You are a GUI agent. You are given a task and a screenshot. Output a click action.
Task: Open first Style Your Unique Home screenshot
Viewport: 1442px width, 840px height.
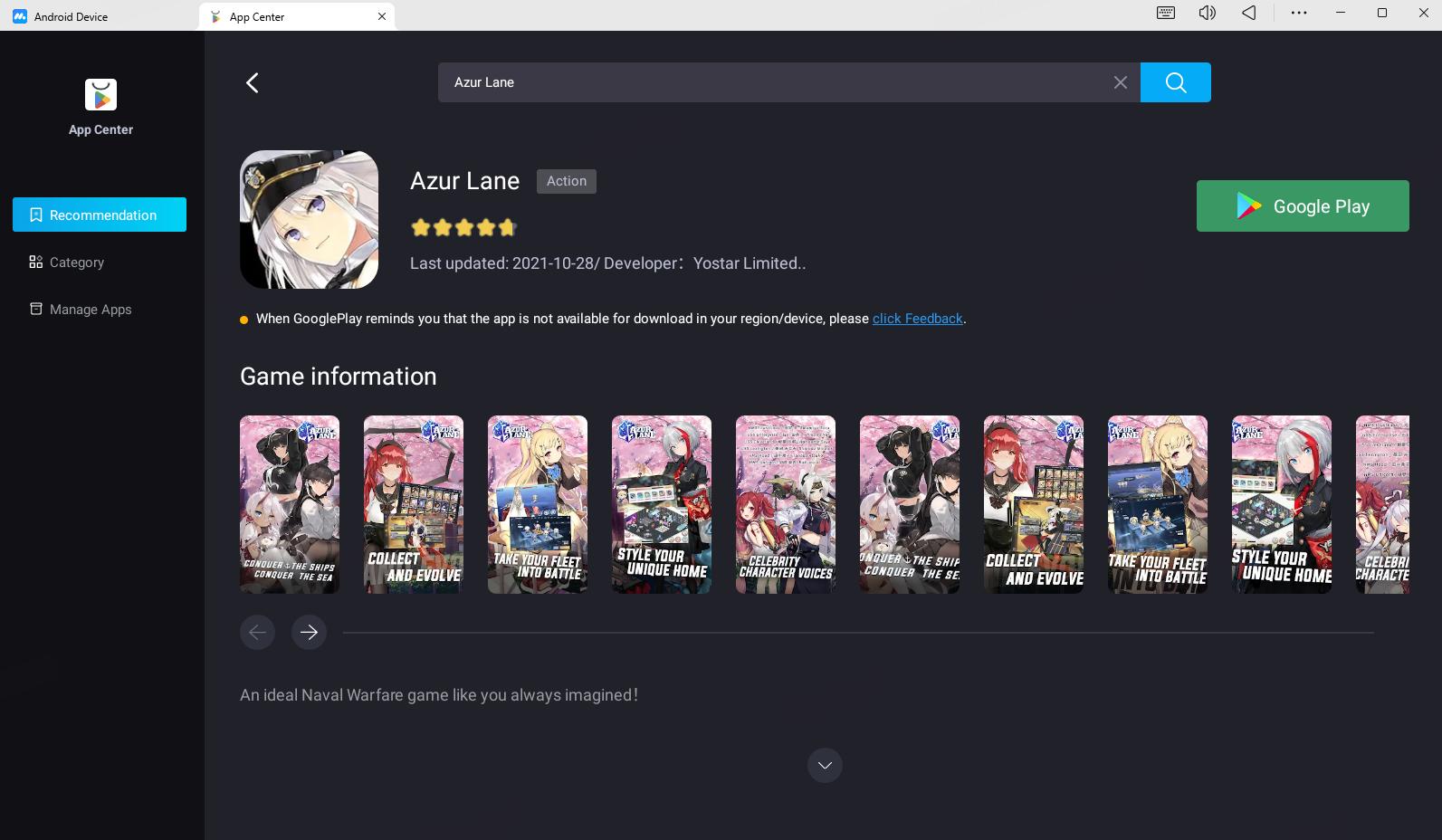[x=662, y=504]
